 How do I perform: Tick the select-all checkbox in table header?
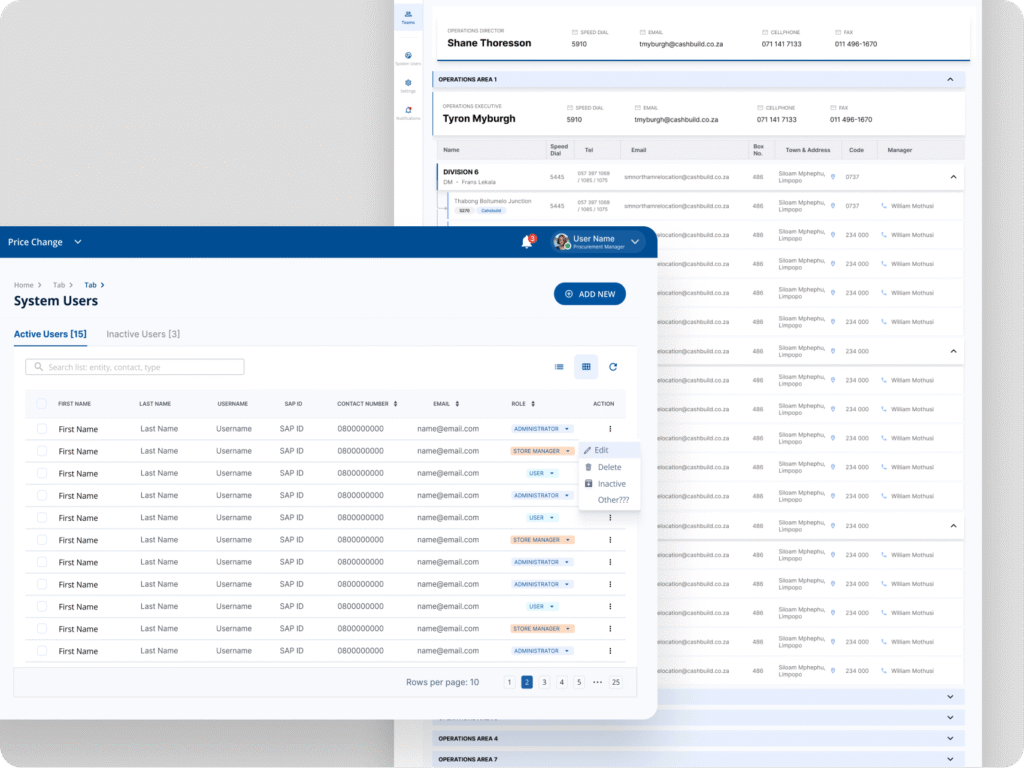tap(41, 404)
